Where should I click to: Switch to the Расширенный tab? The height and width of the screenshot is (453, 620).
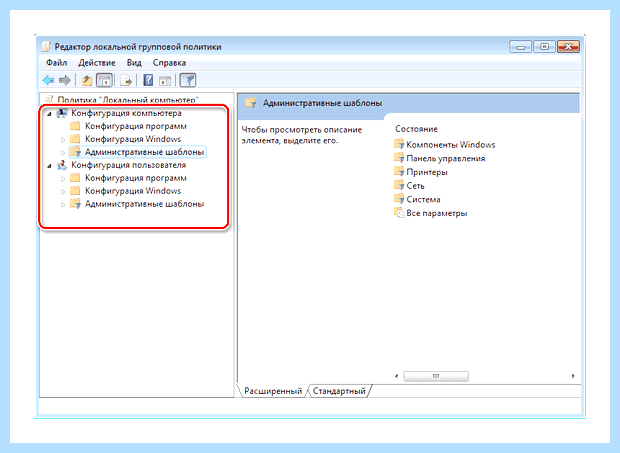[x=273, y=391]
